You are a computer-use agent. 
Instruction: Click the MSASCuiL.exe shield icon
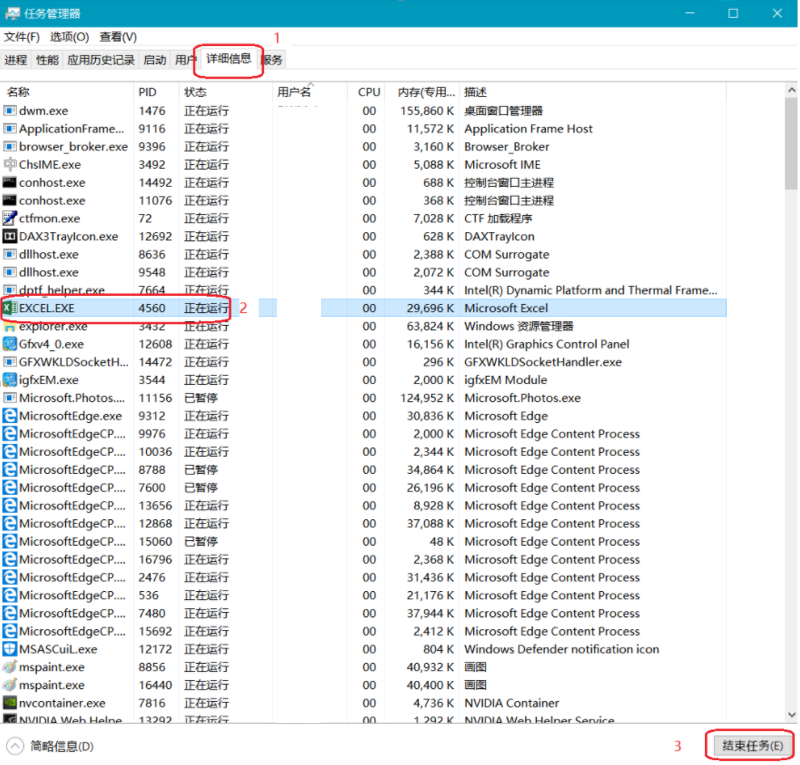[x=10, y=649]
